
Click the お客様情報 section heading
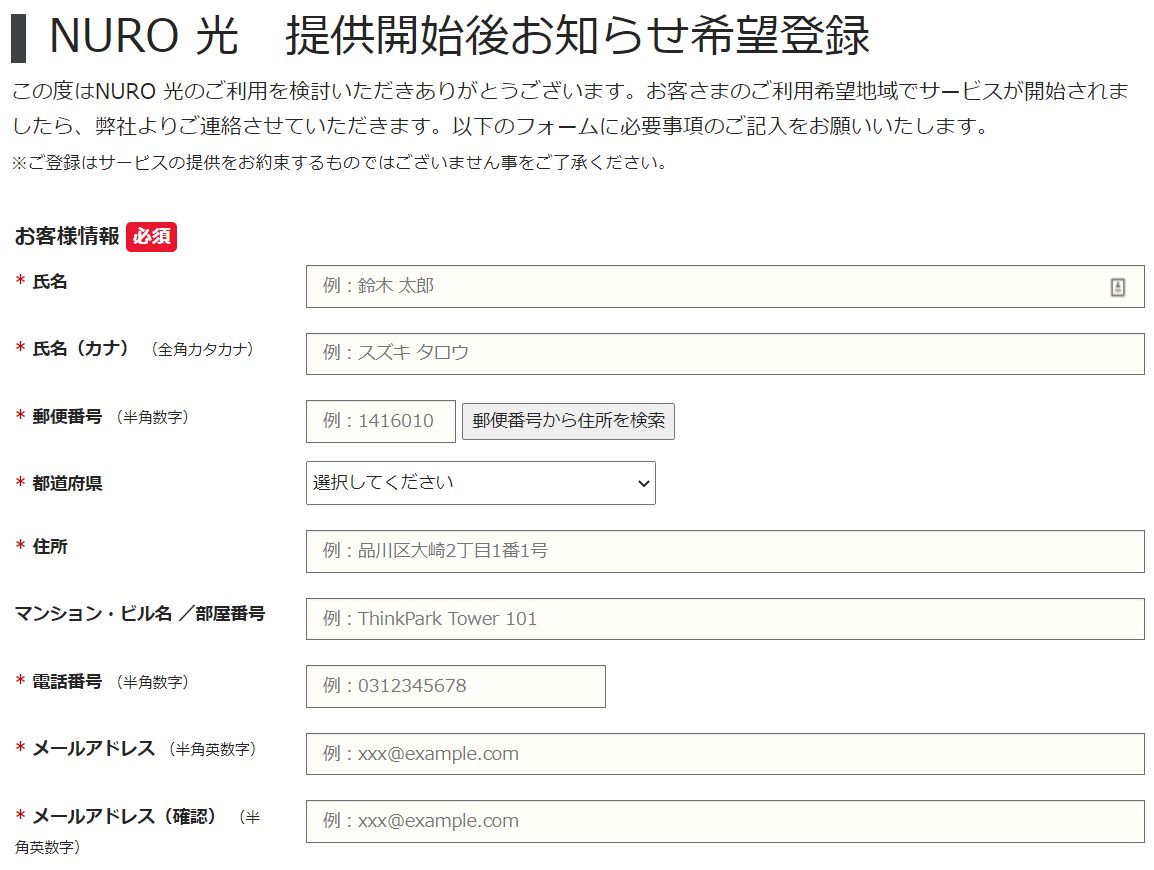[66, 236]
